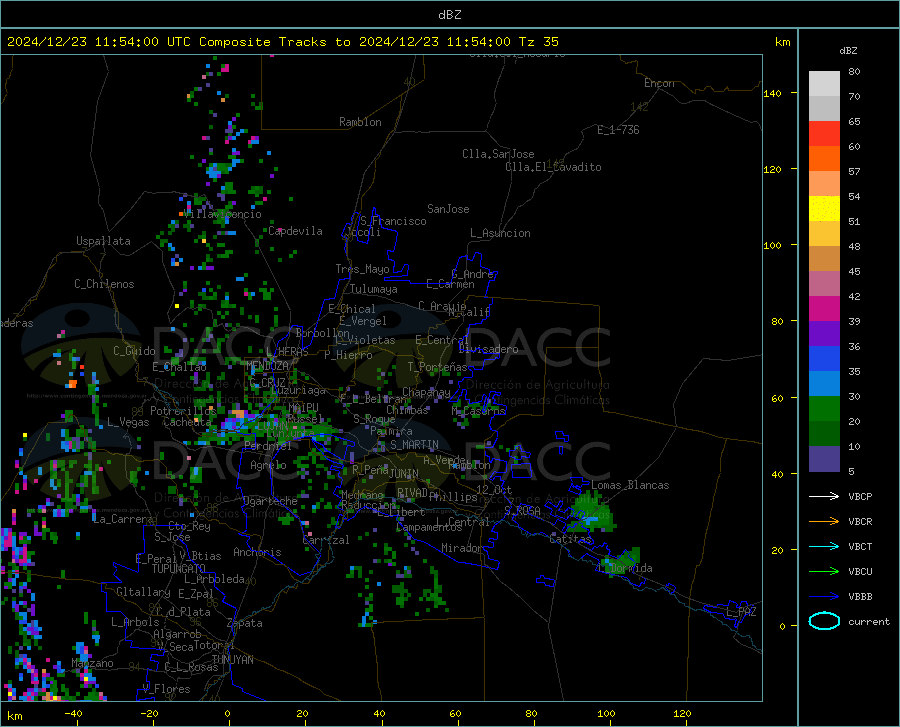Image resolution: width=900 pixels, height=727 pixels.
Task: Click the L_Vegas label
Action: point(129,422)
